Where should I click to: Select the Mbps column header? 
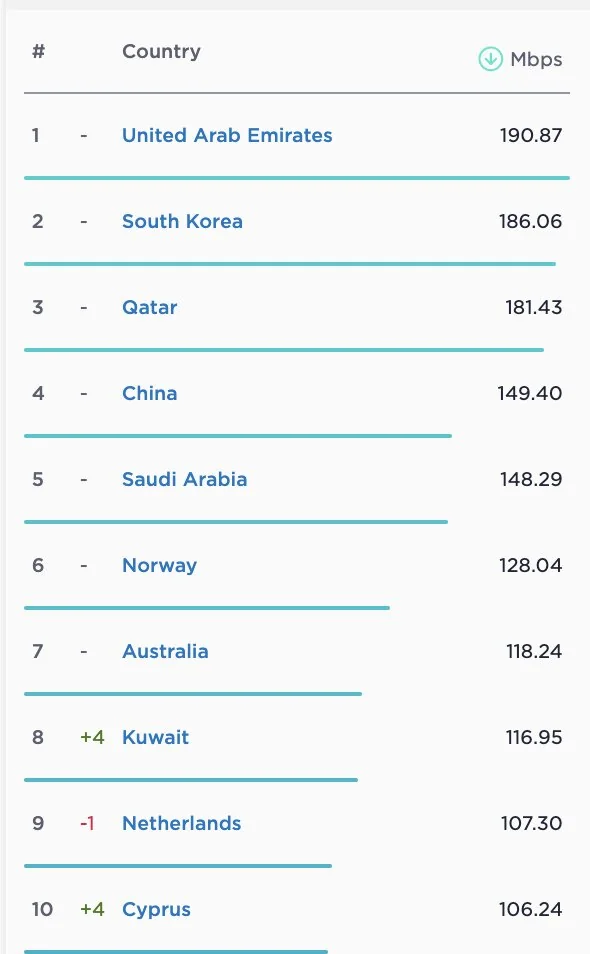(538, 59)
